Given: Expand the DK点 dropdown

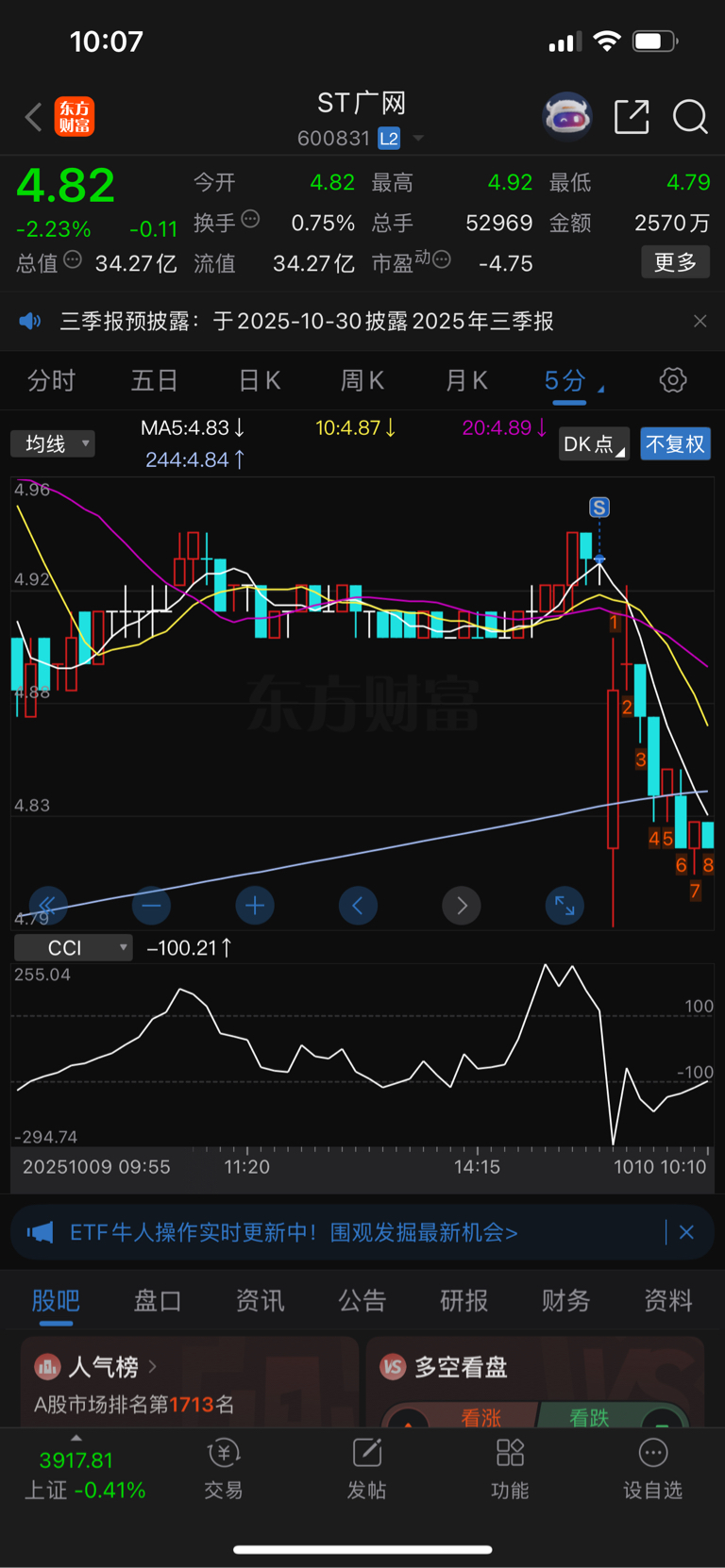Looking at the screenshot, I should tap(594, 443).
